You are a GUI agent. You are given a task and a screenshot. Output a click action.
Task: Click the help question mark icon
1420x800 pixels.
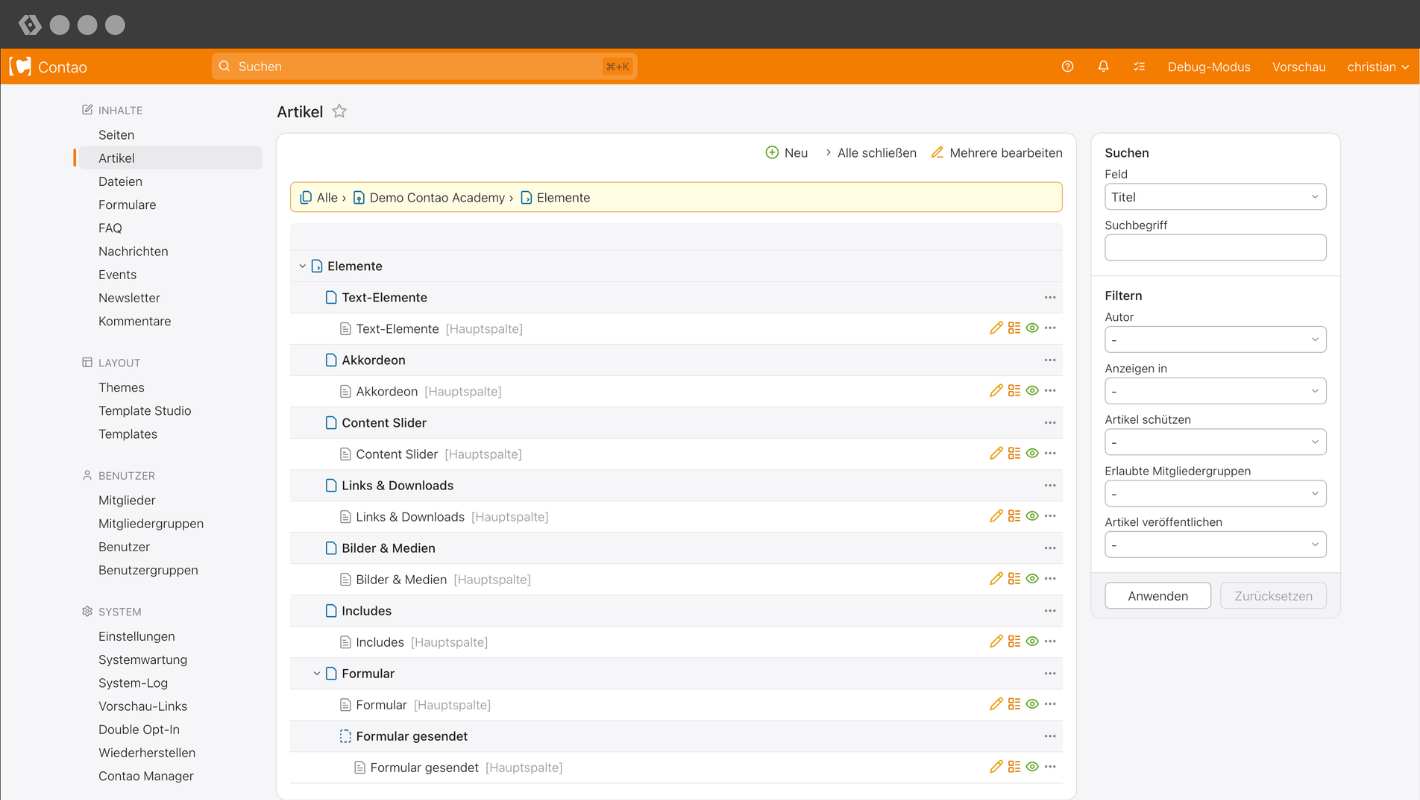[1068, 67]
